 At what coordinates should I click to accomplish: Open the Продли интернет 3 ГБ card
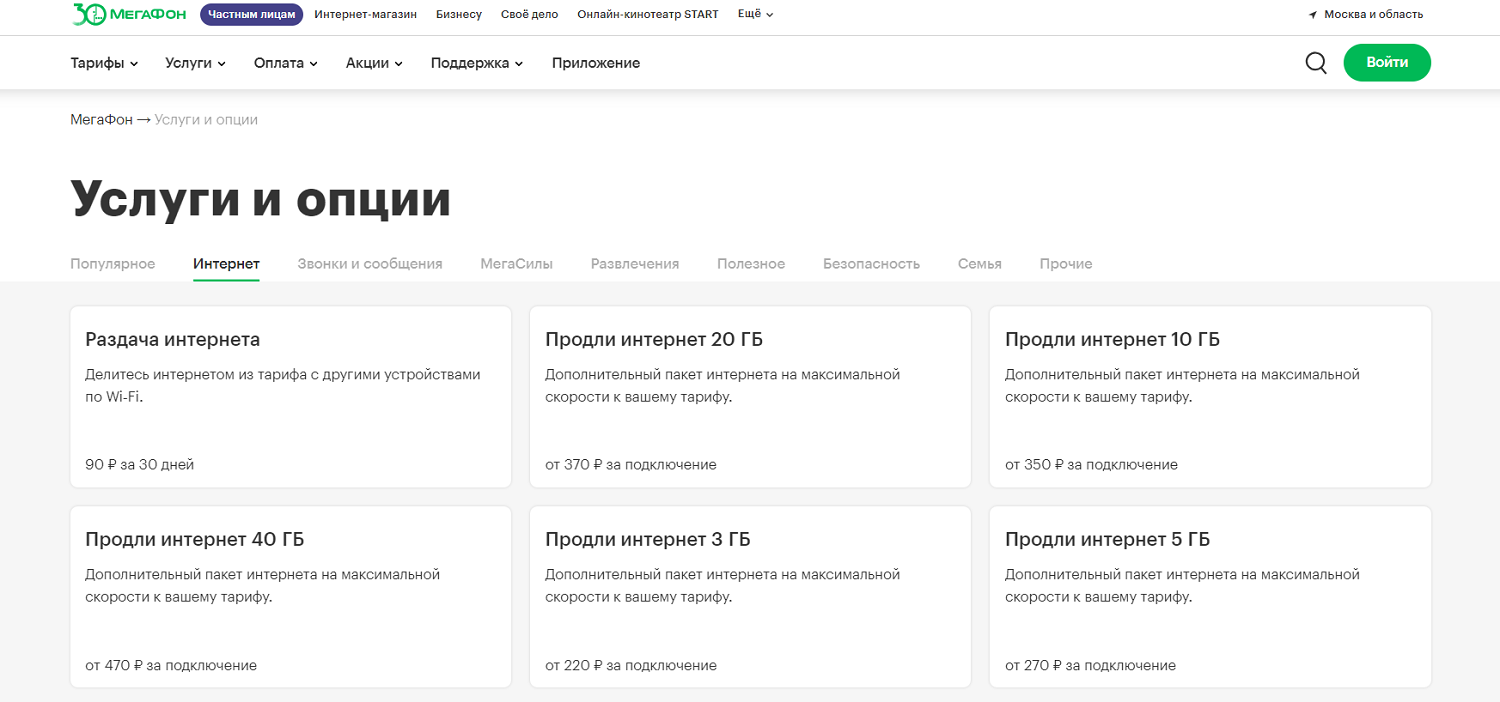[750, 597]
